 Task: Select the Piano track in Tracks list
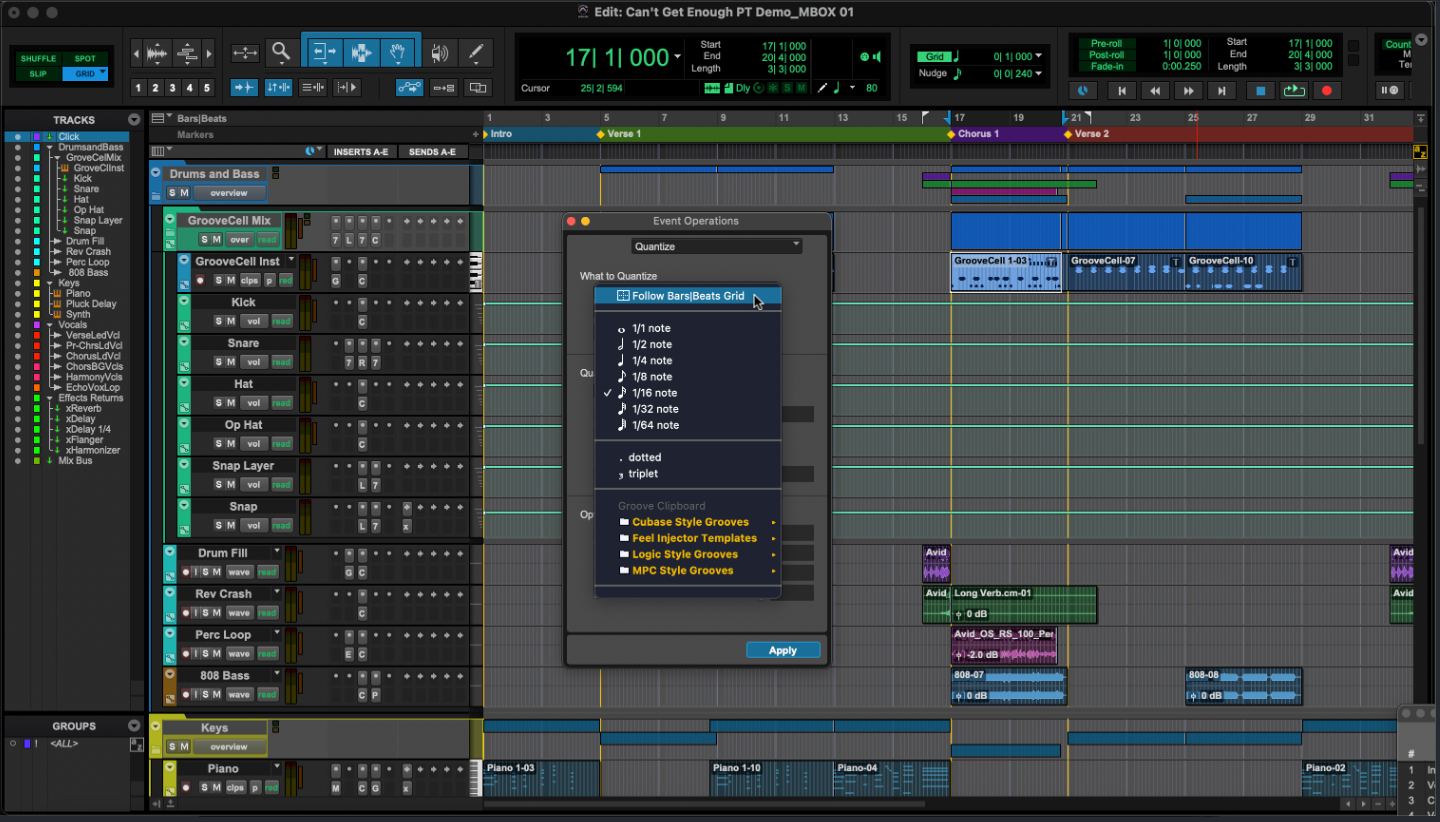(x=78, y=294)
